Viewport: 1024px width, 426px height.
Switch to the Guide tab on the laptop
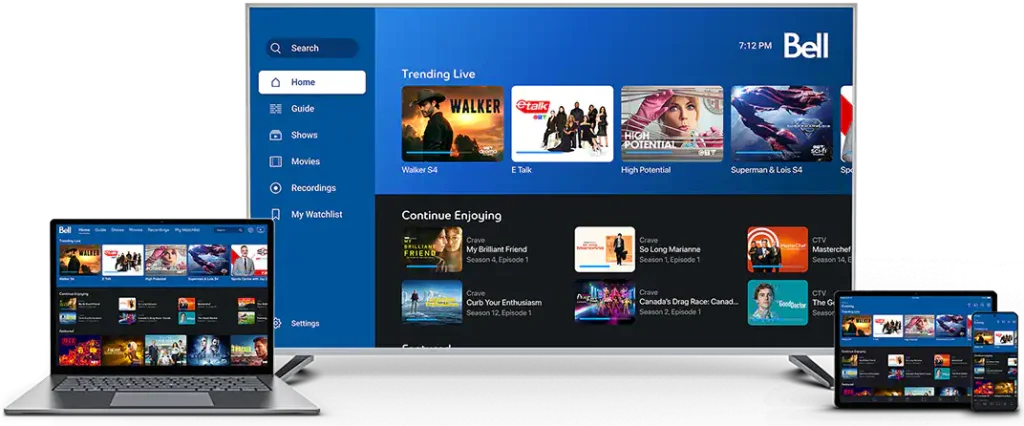click(x=100, y=230)
